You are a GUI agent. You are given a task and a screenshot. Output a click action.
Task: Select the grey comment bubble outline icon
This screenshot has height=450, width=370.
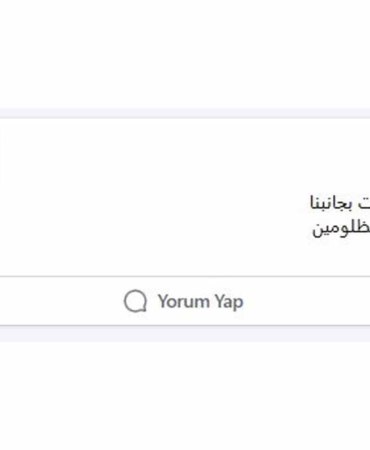(135, 301)
